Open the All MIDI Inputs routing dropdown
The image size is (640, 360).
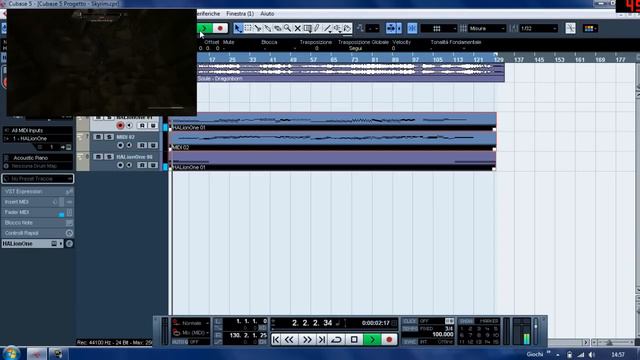tap(38, 130)
